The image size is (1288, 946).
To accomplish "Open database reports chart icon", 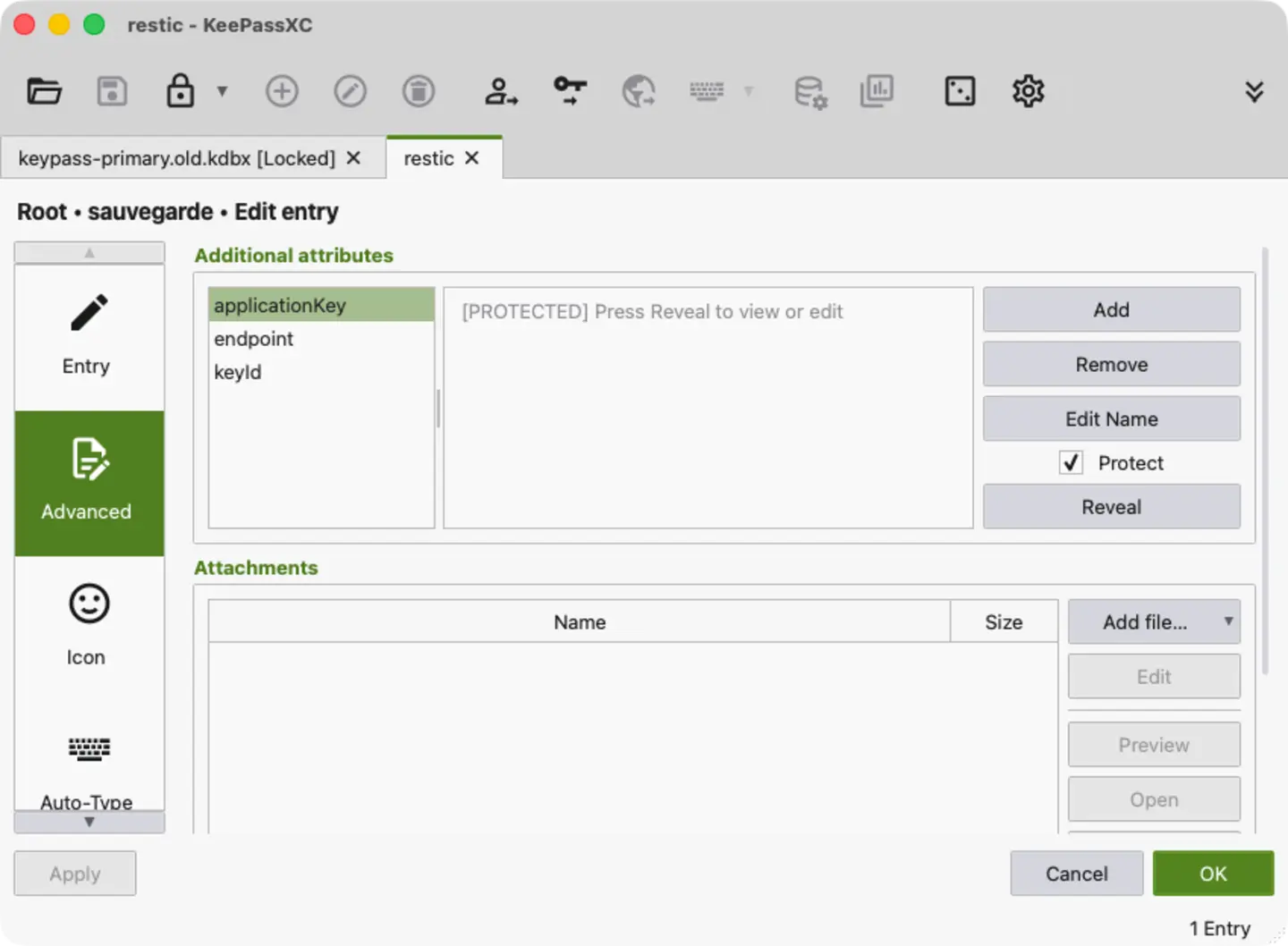I will [x=877, y=91].
